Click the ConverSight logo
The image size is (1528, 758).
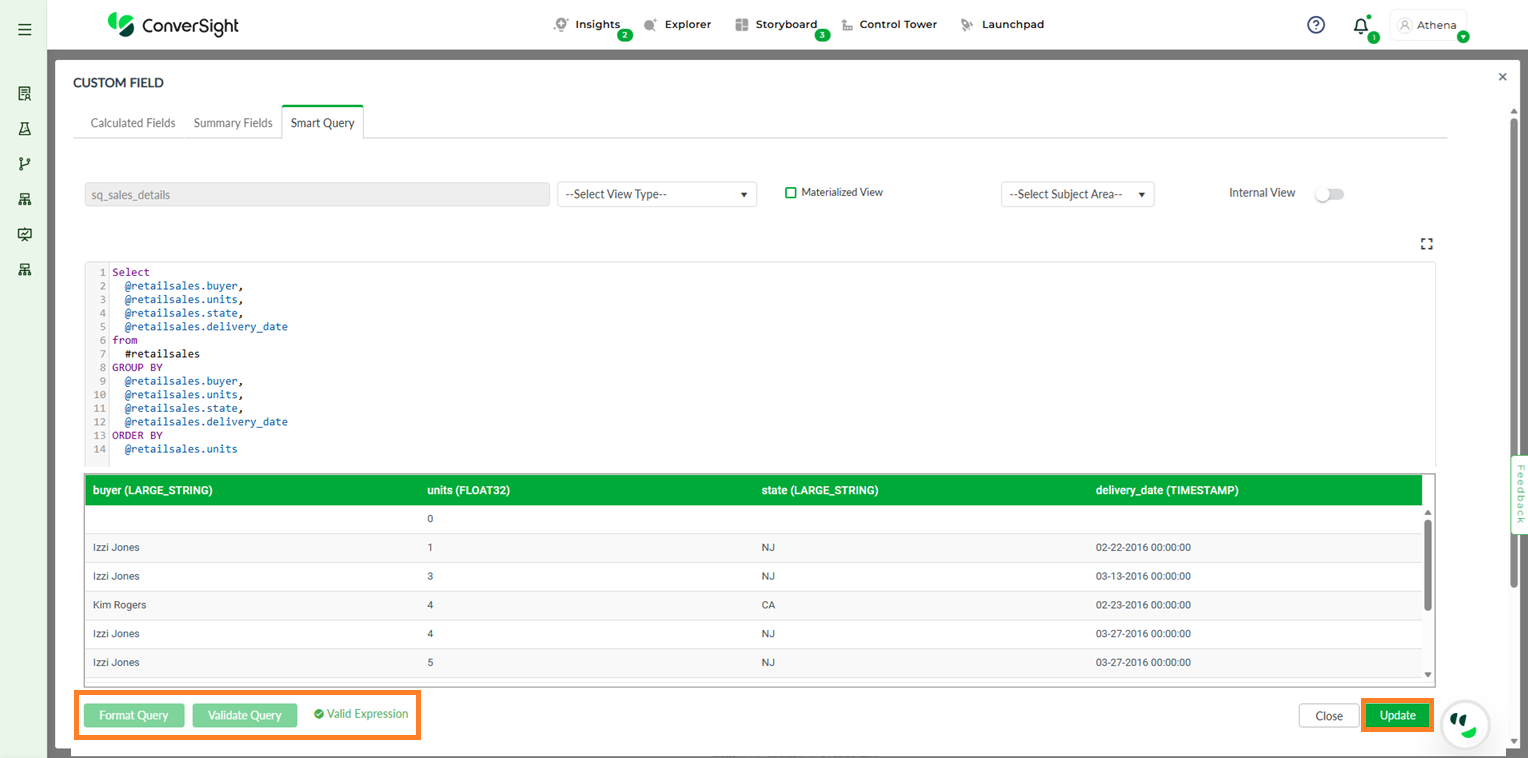(173, 24)
